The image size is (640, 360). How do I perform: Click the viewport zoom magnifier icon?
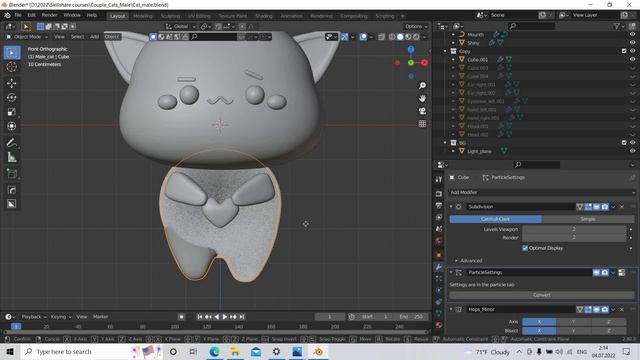tap(422, 85)
